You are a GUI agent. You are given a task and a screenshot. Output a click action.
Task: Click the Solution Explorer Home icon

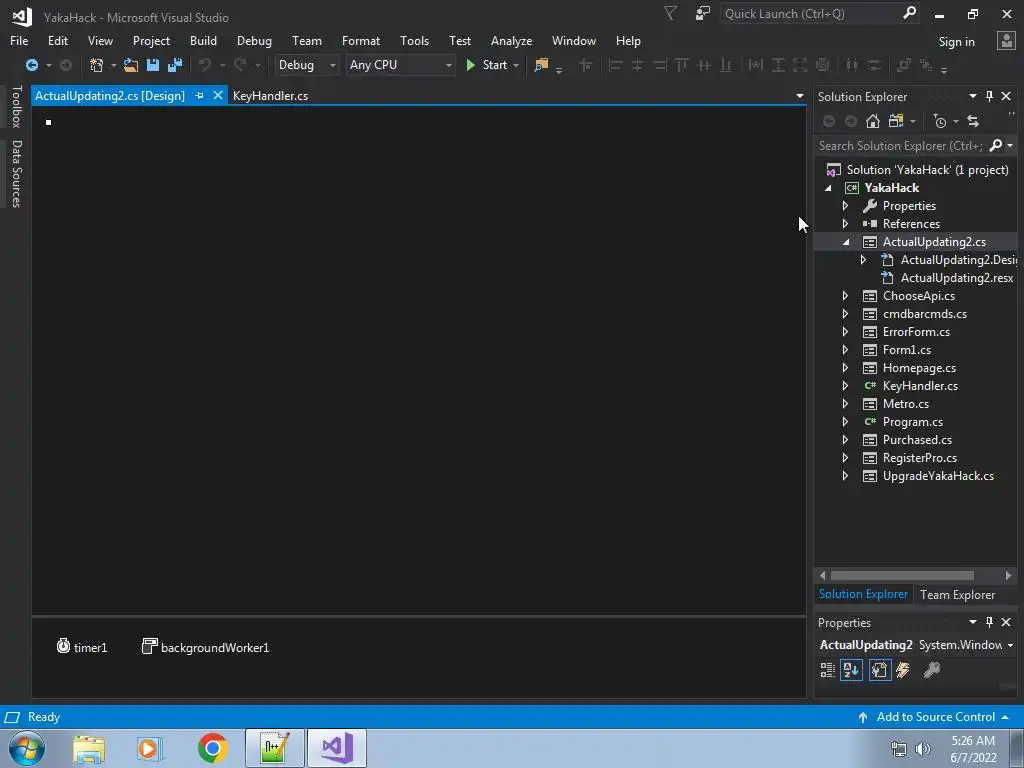pyautogui.click(x=872, y=121)
